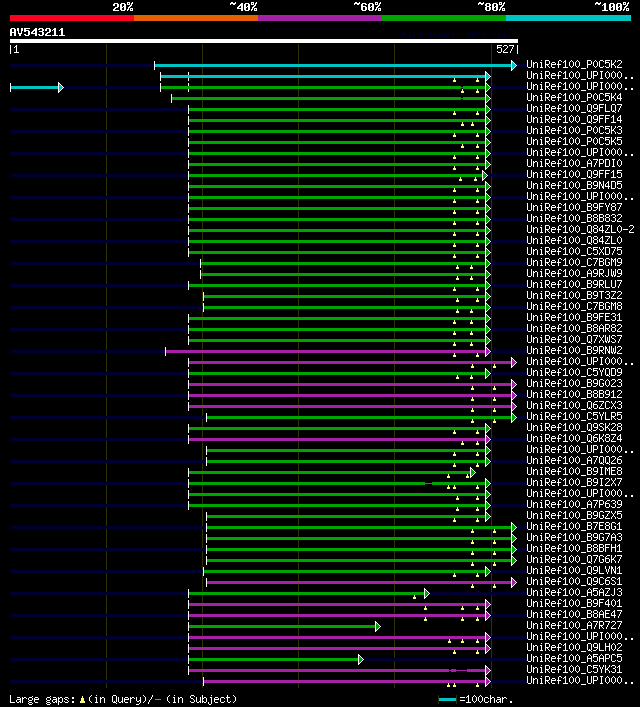Select the UniRef100_B9IME8 label
Viewport: 640px width, 707px height.
pyautogui.click(x=574, y=471)
